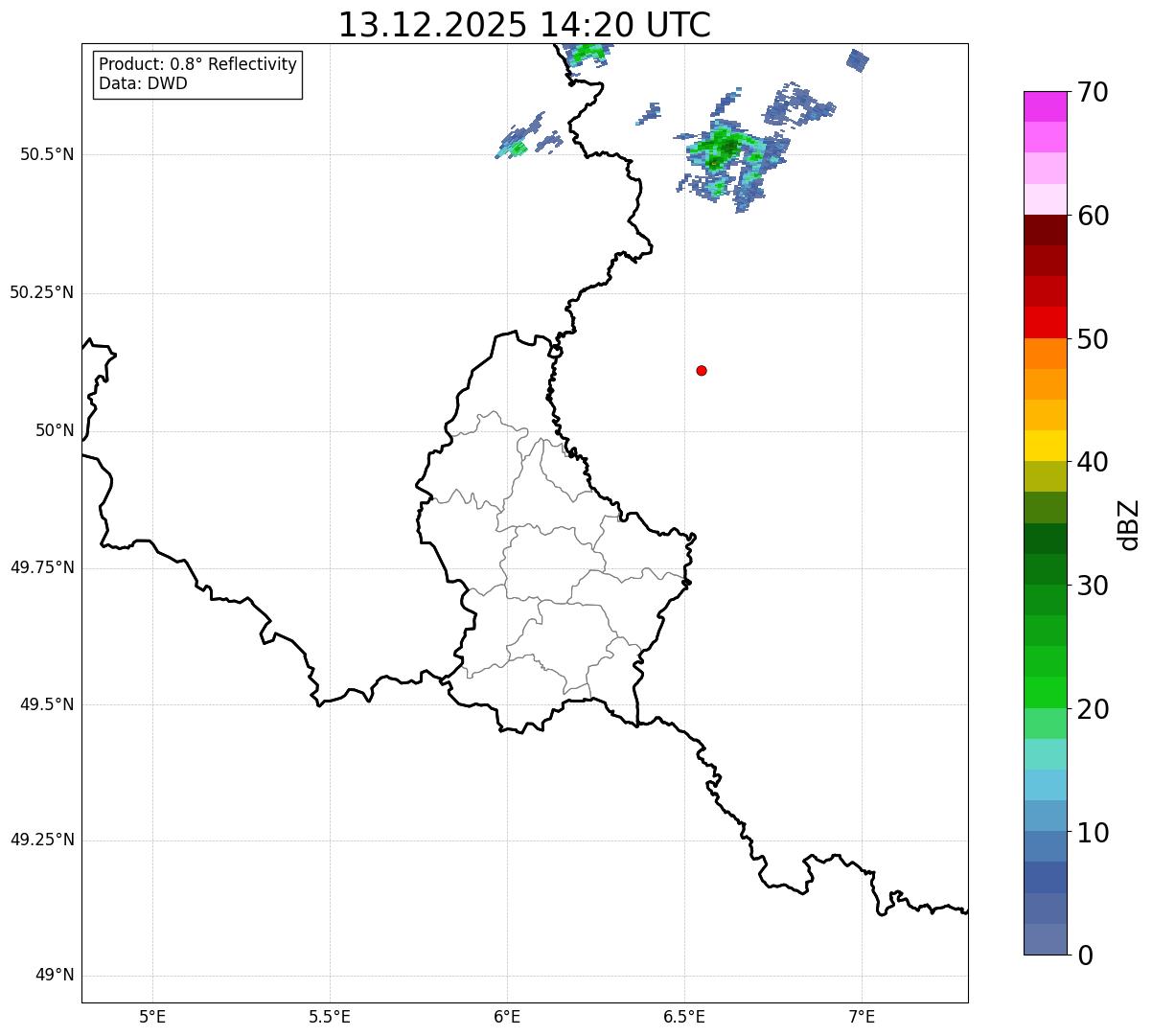Click the 49°N latitude label
Screen dimensions: 1152x1036
[54, 976]
